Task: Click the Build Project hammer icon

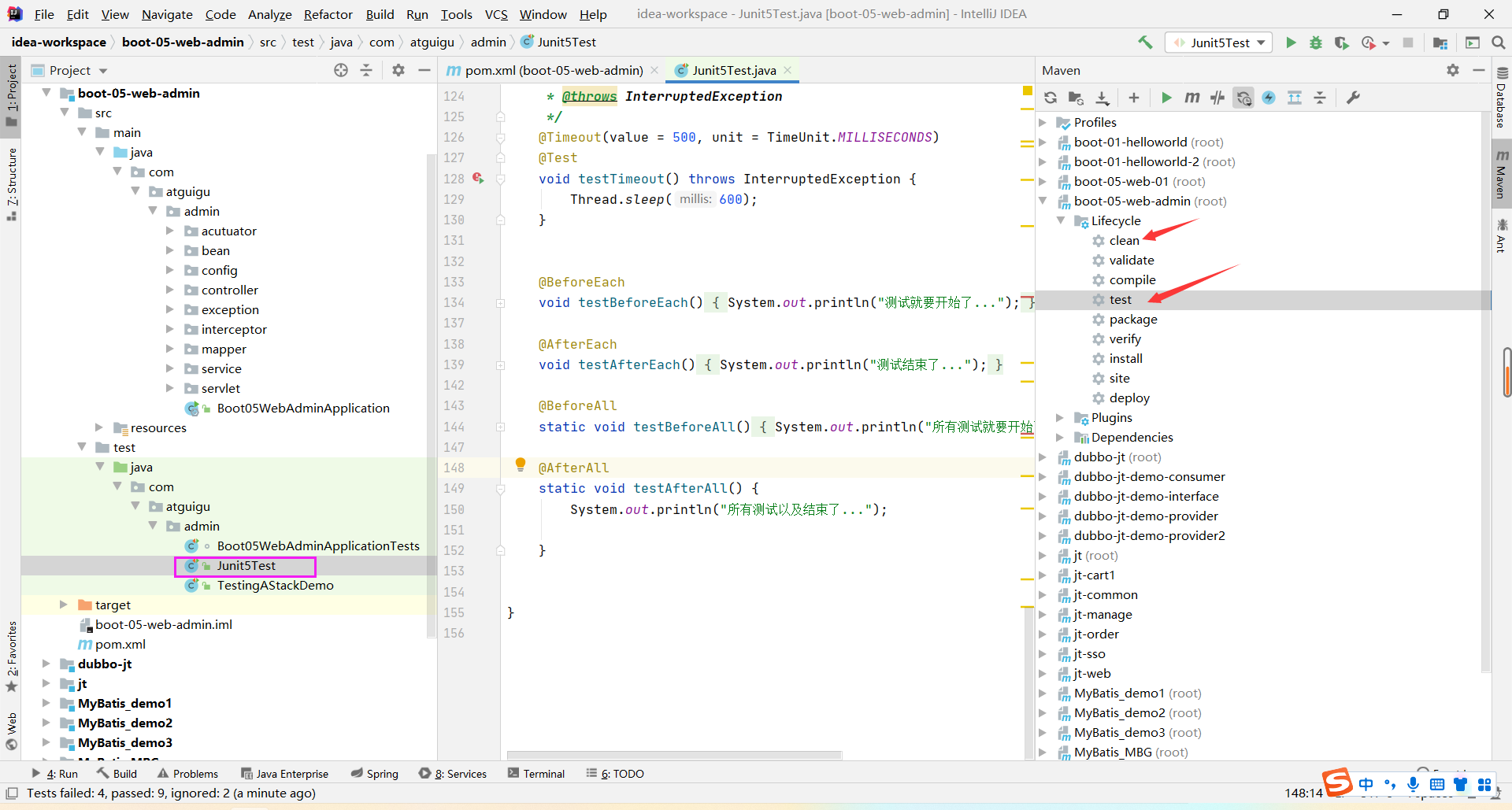Action: click(x=1145, y=43)
